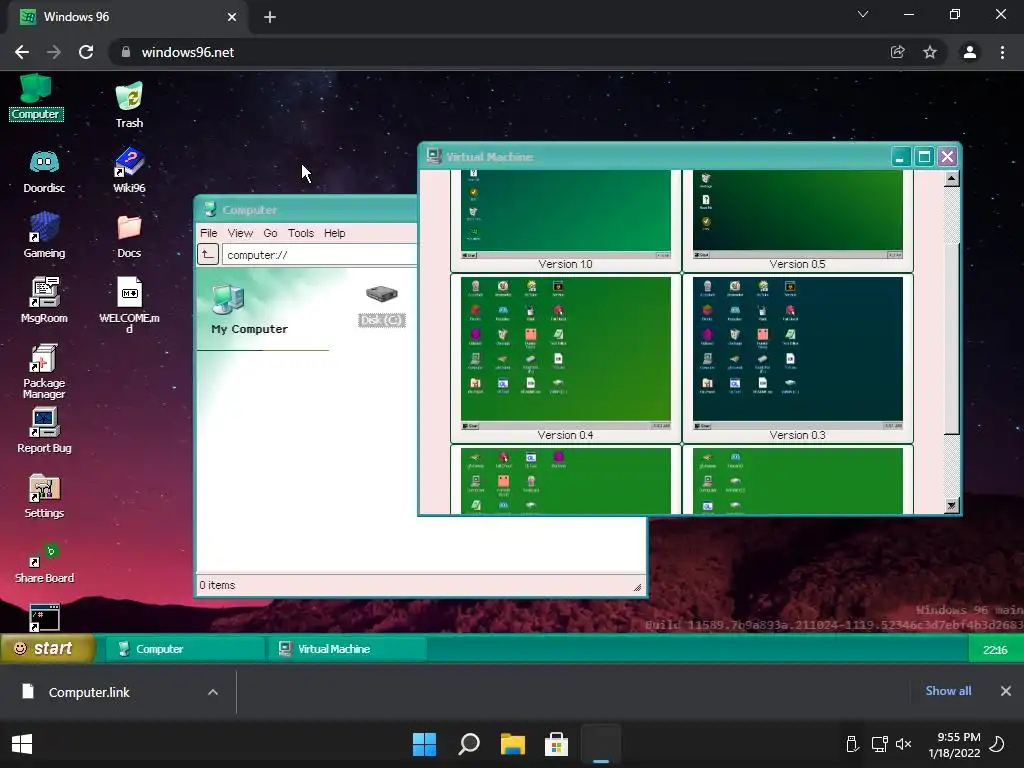
Task: Maximize the Virtual Machine window
Action: coord(924,157)
